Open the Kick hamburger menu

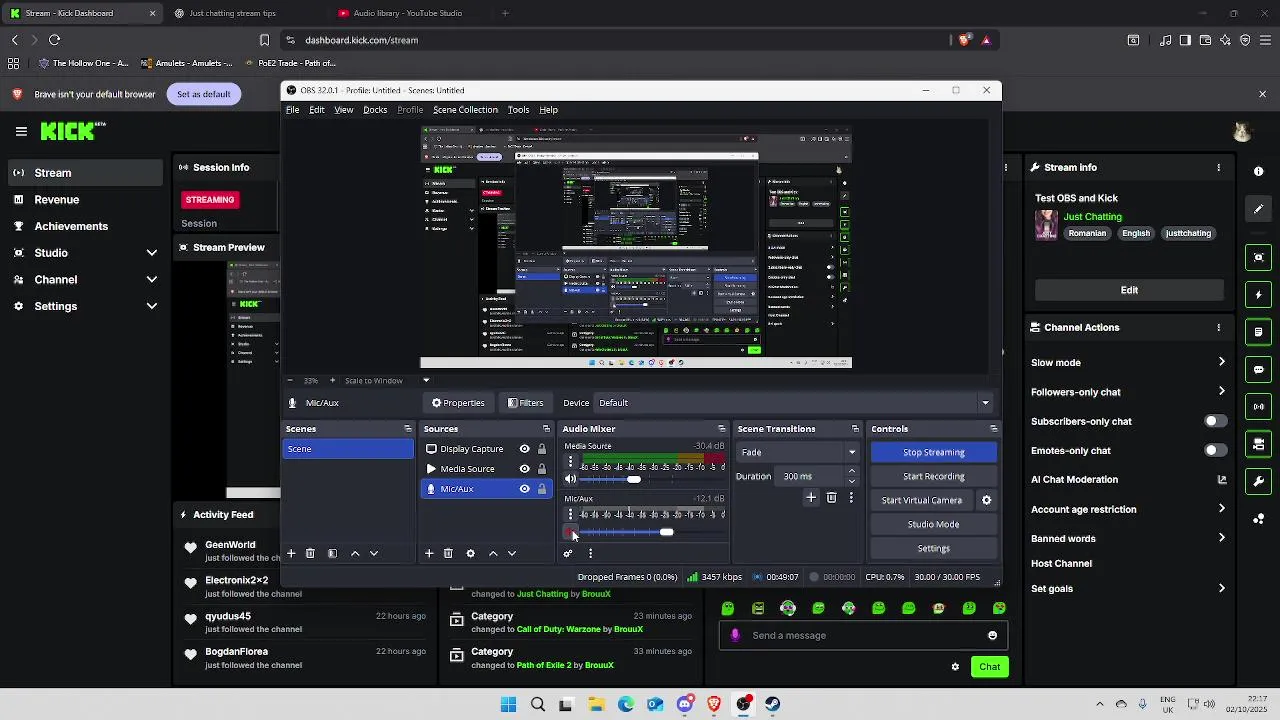tap(21, 131)
